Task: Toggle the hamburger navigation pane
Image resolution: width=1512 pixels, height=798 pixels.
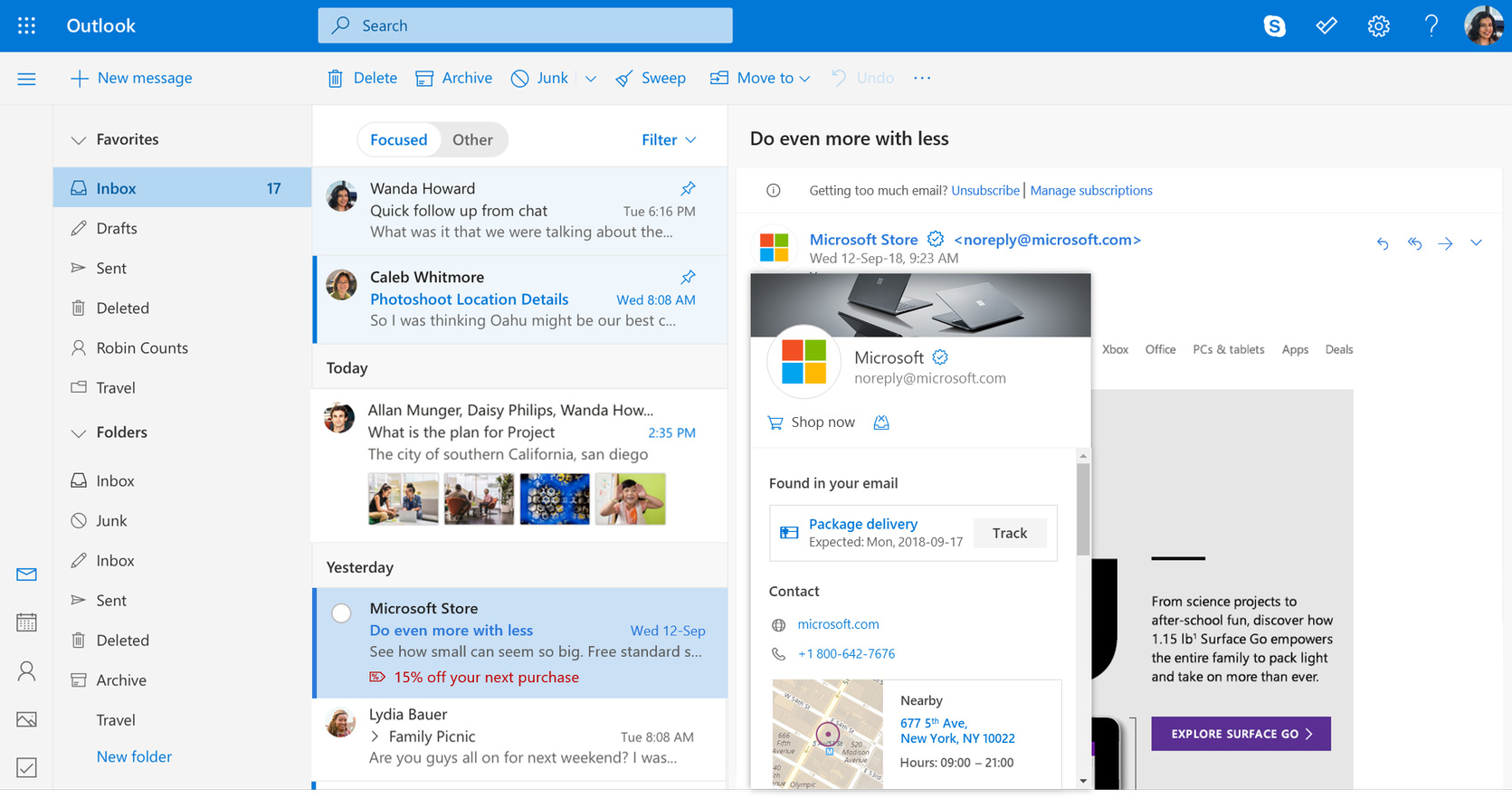Action: 26,79
